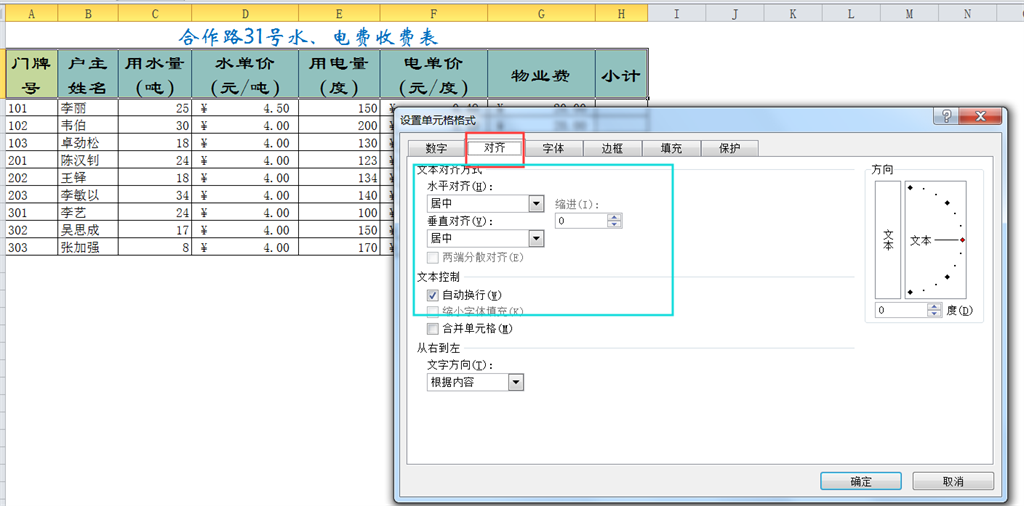
Task: Open the 边框 border tab
Action: click(611, 148)
